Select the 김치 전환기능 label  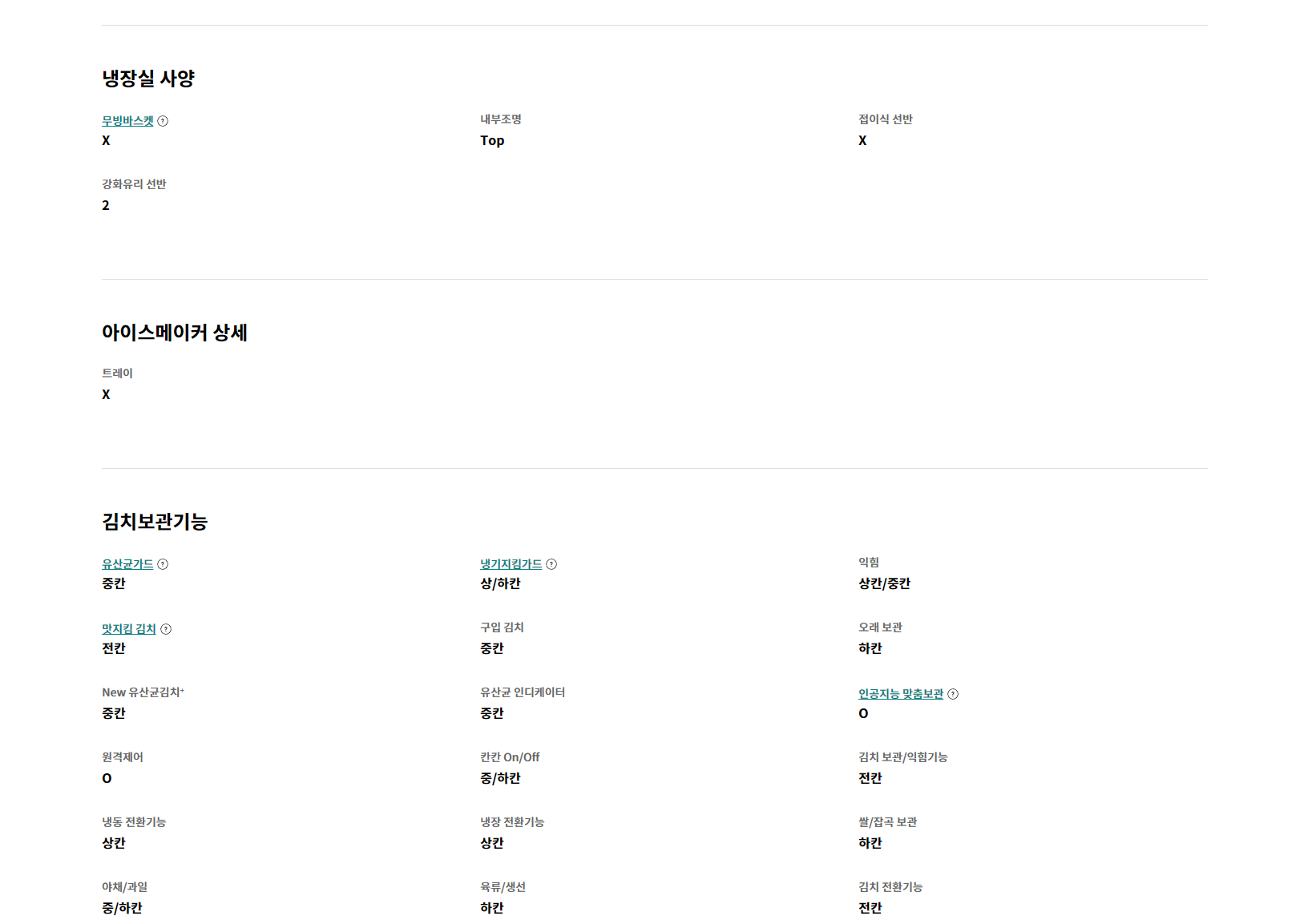pos(890,887)
